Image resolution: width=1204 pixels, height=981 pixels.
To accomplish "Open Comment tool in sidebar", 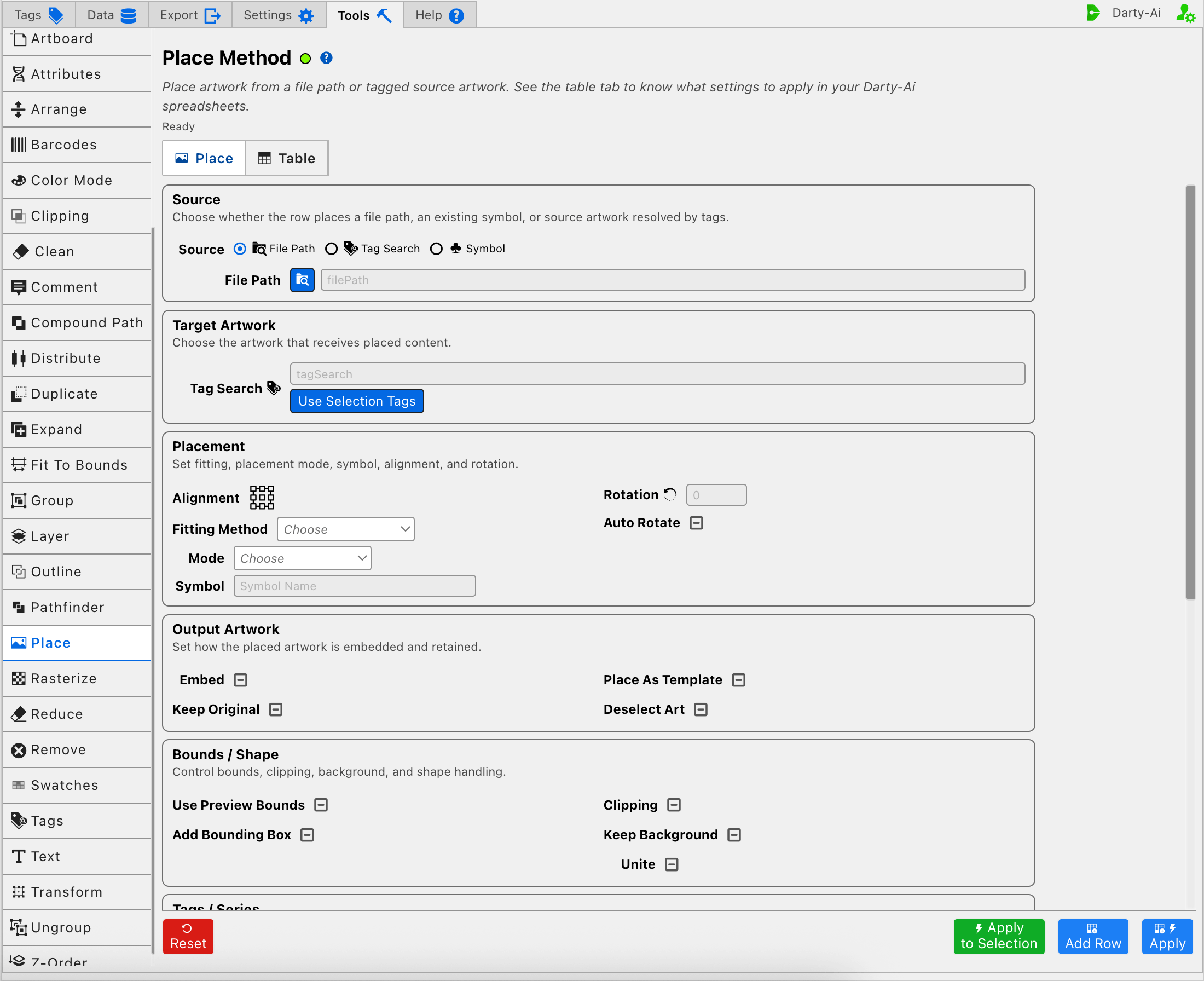I will (77, 287).
